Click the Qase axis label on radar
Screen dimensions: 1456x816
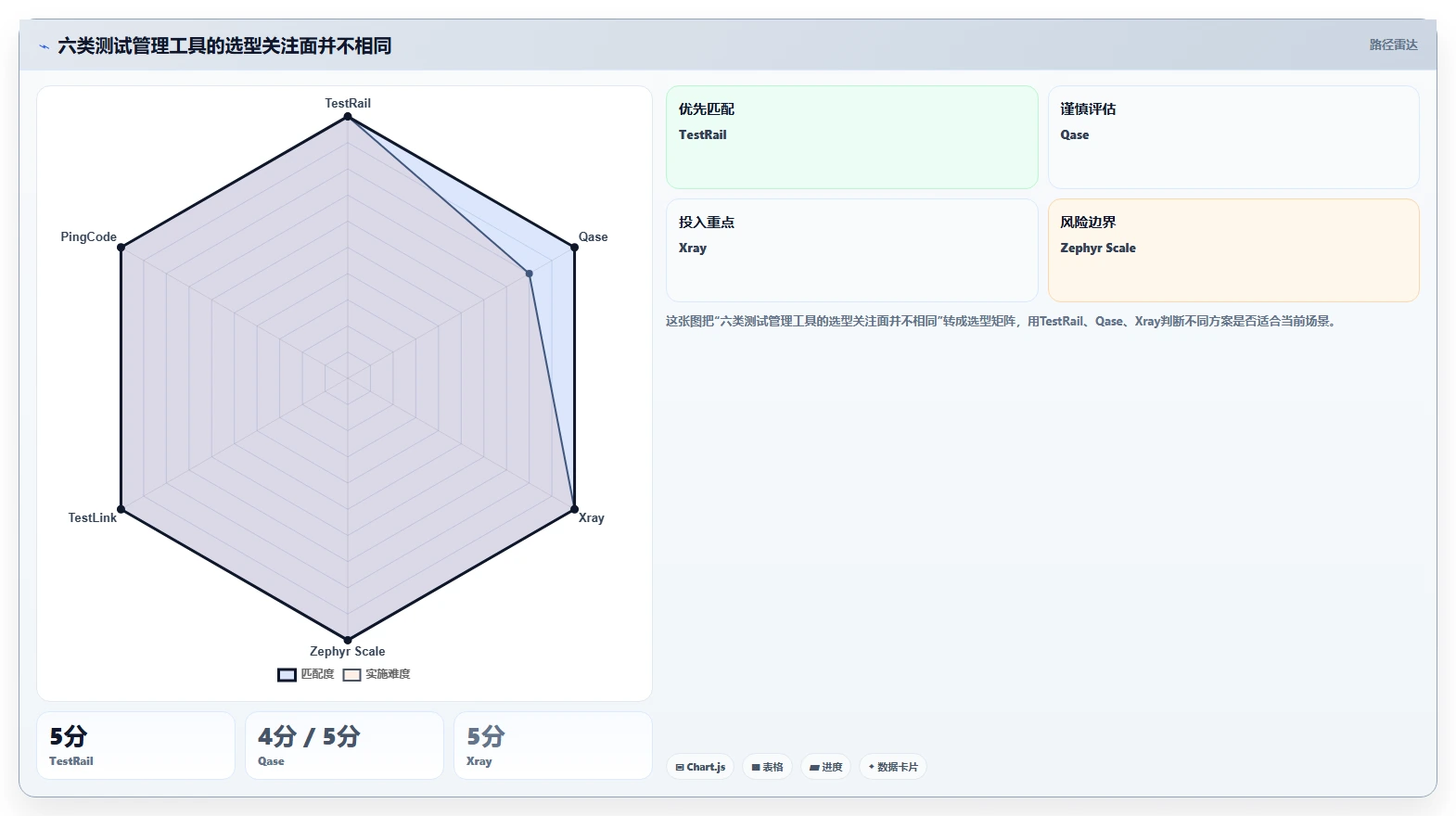tap(594, 236)
